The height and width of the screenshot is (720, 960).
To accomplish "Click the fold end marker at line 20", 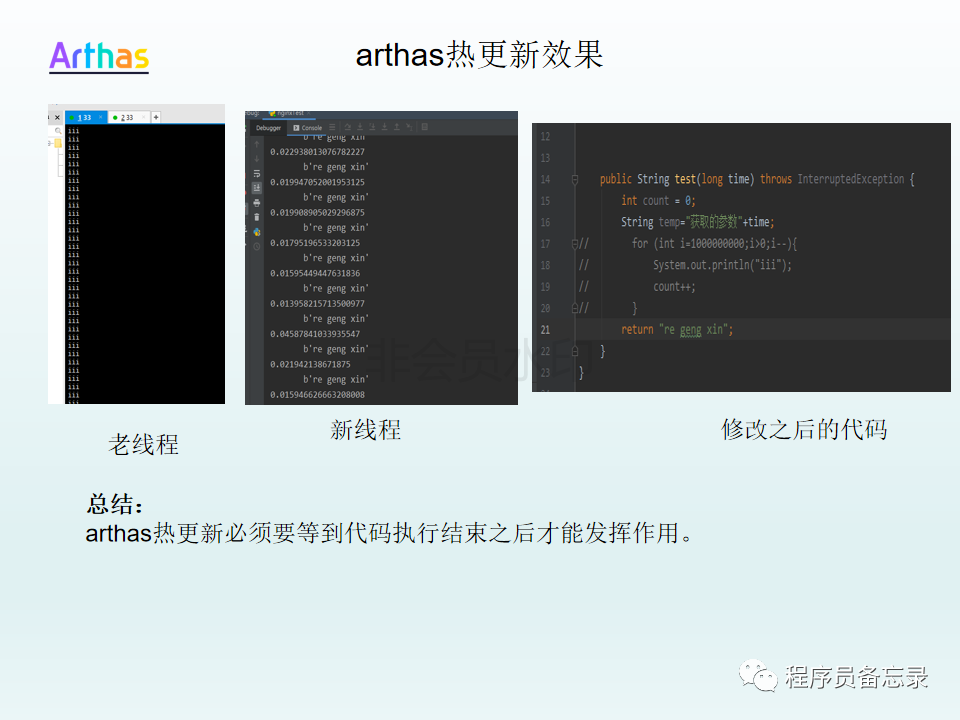I will pos(575,309).
